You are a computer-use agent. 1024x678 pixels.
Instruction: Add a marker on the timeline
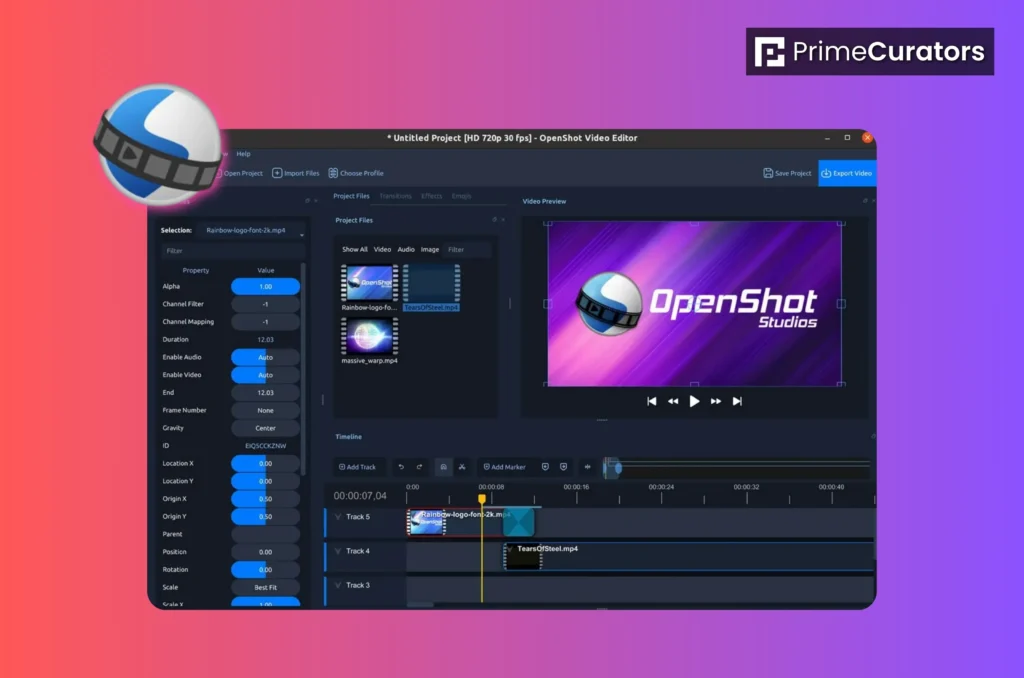[507, 467]
